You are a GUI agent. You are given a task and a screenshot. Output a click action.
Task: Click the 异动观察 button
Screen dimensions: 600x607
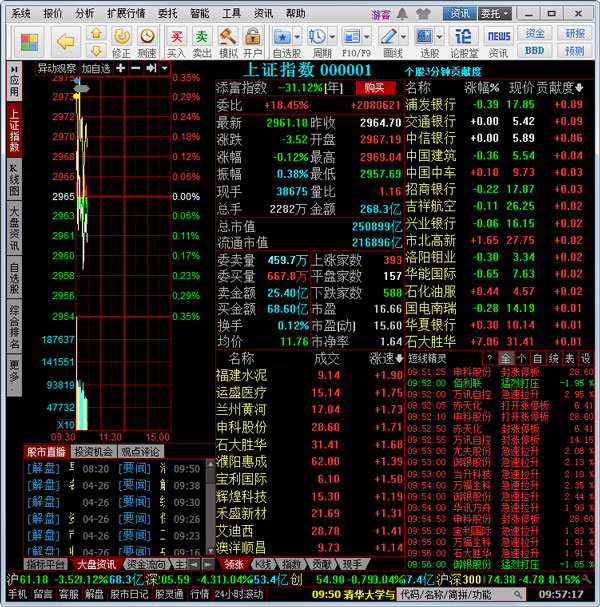click(x=57, y=69)
